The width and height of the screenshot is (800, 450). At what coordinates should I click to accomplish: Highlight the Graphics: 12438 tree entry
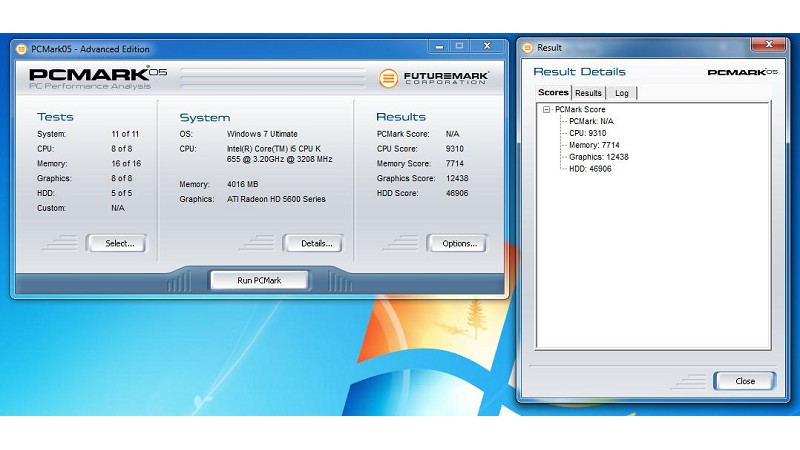point(598,157)
